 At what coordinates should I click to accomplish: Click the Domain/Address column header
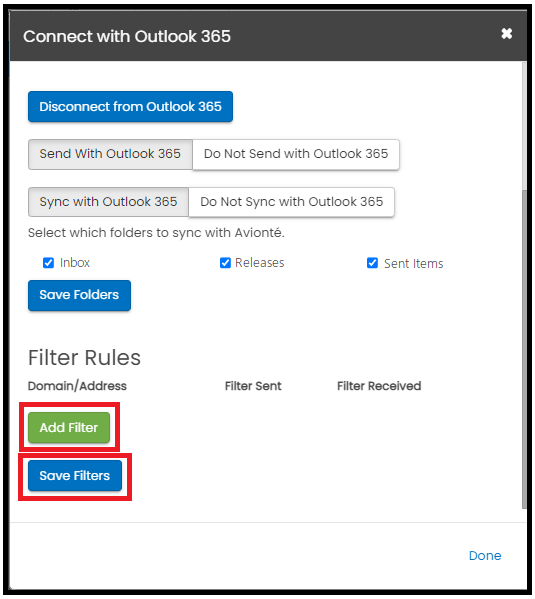tap(77, 386)
